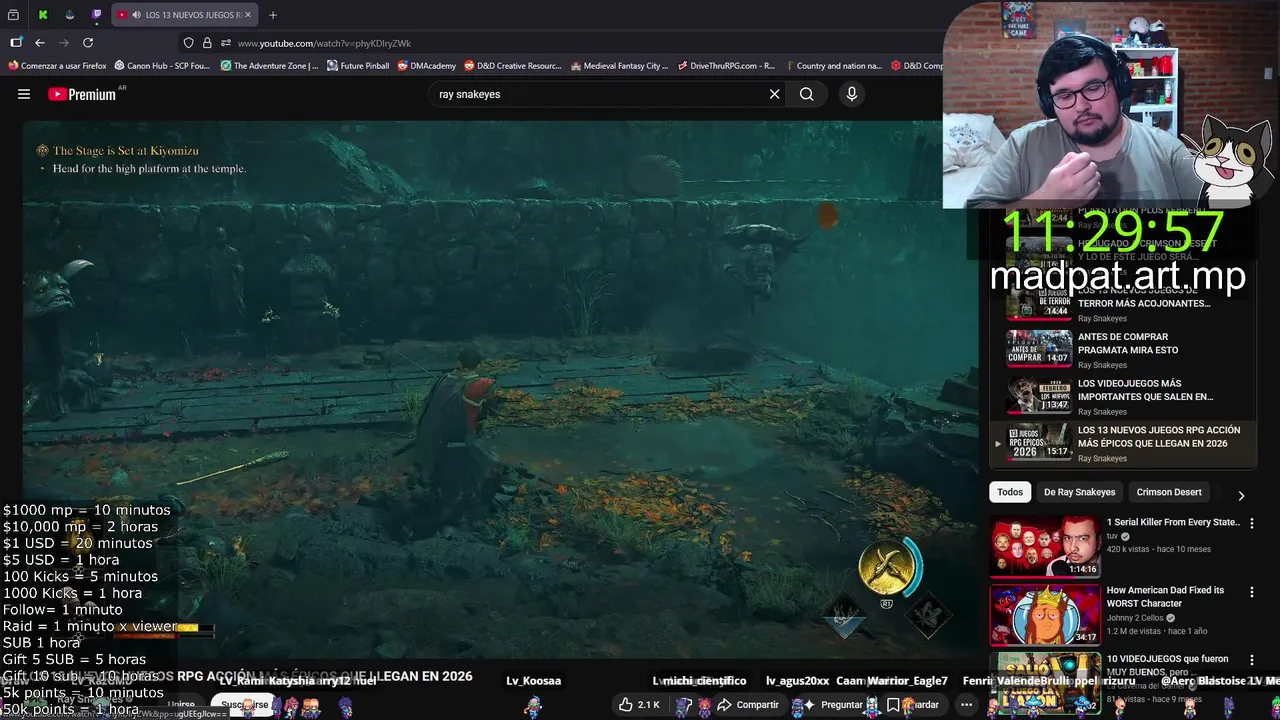
Task: Close the LOS 13 NUEVOS JUEGOS tab
Action: (x=248, y=15)
